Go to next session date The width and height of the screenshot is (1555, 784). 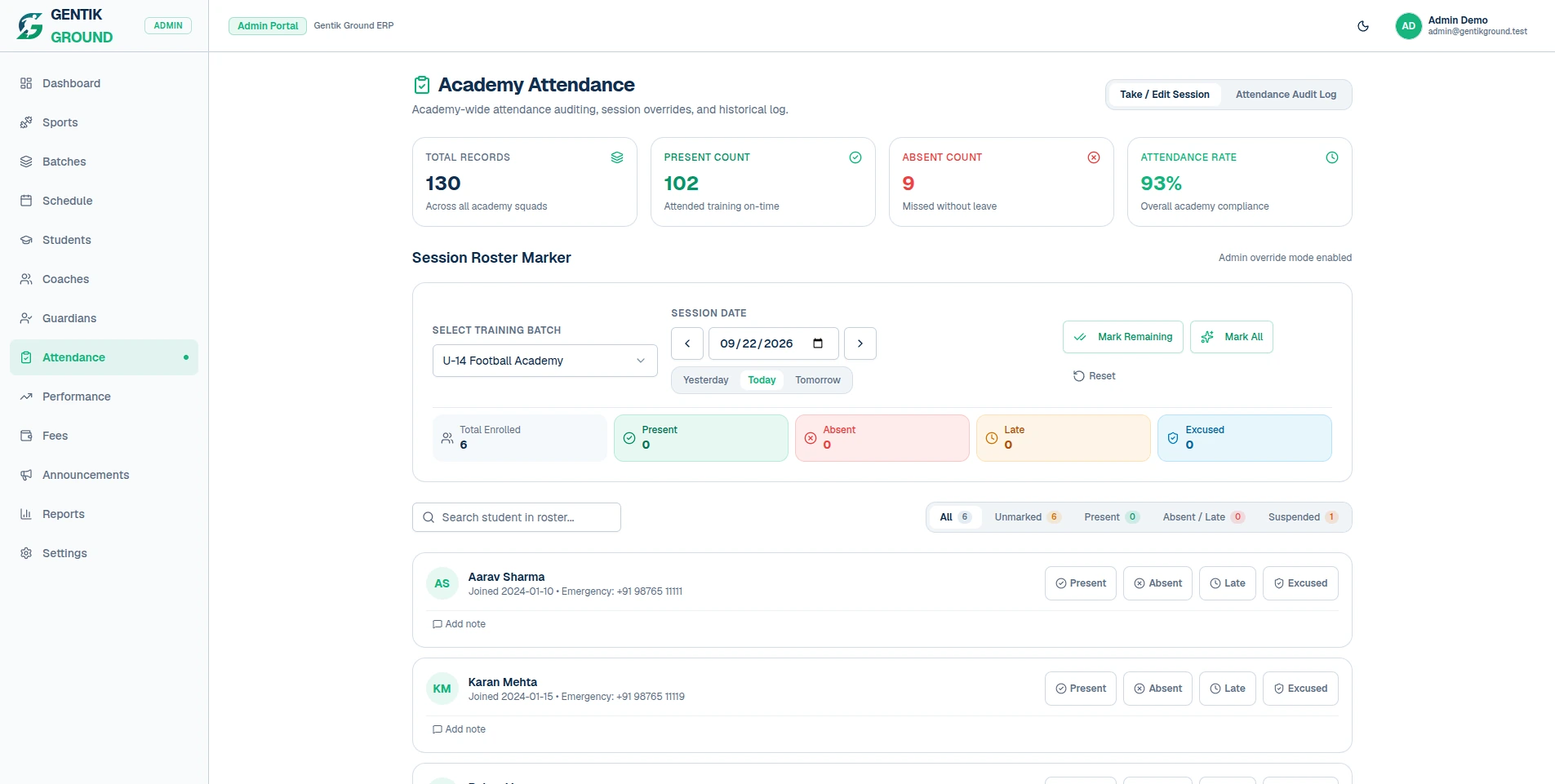pos(860,343)
